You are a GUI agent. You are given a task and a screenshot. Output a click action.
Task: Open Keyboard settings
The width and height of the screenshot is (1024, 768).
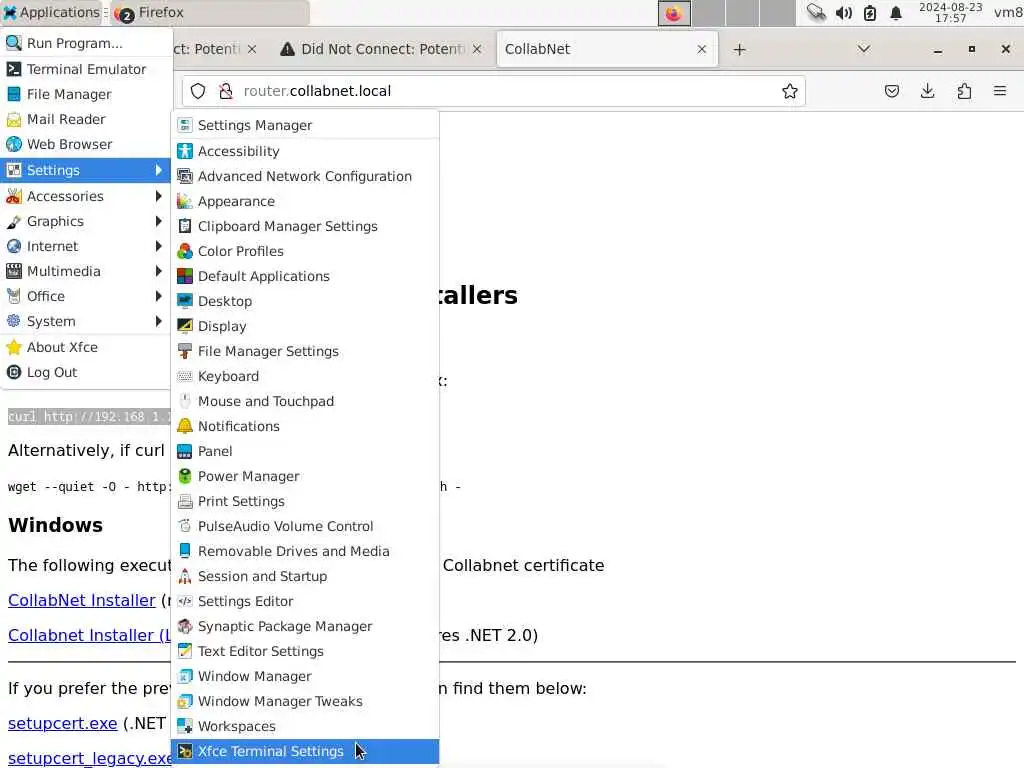coord(305,376)
